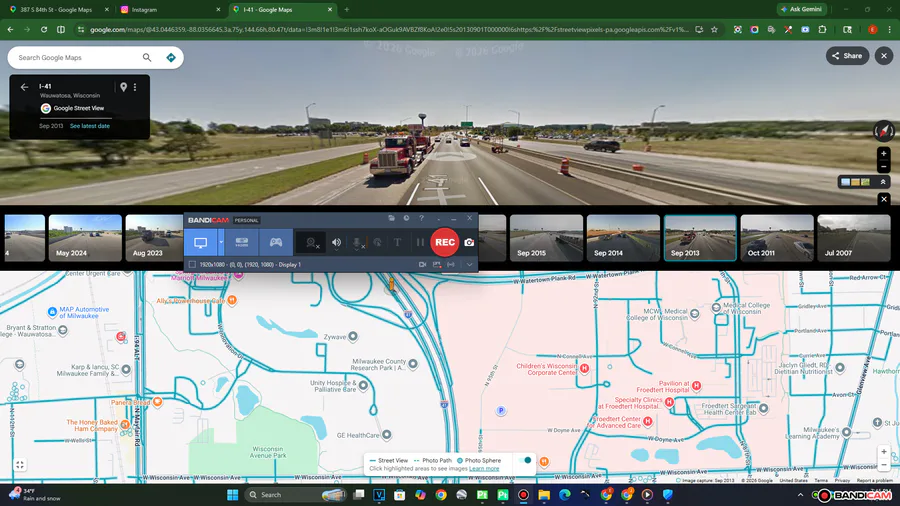The height and width of the screenshot is (506, 900).
Task: Start recording with REC button
Action: point(445,242)
